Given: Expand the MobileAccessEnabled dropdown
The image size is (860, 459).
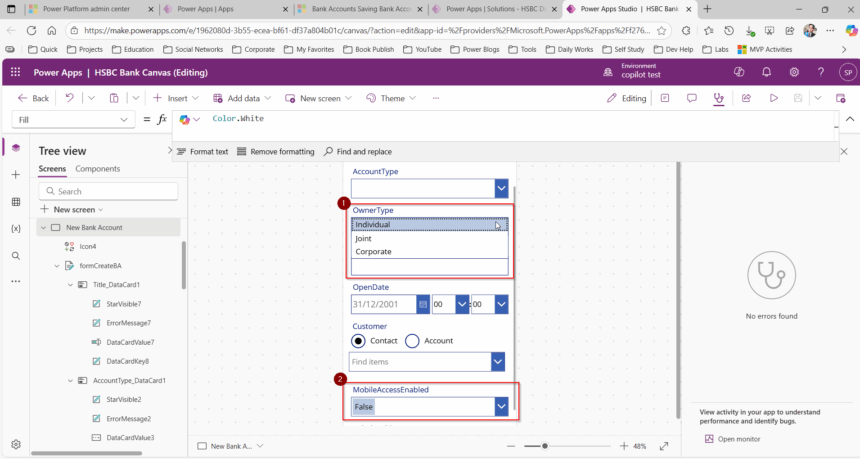Looking at the screenshot, I should (501, 407).
